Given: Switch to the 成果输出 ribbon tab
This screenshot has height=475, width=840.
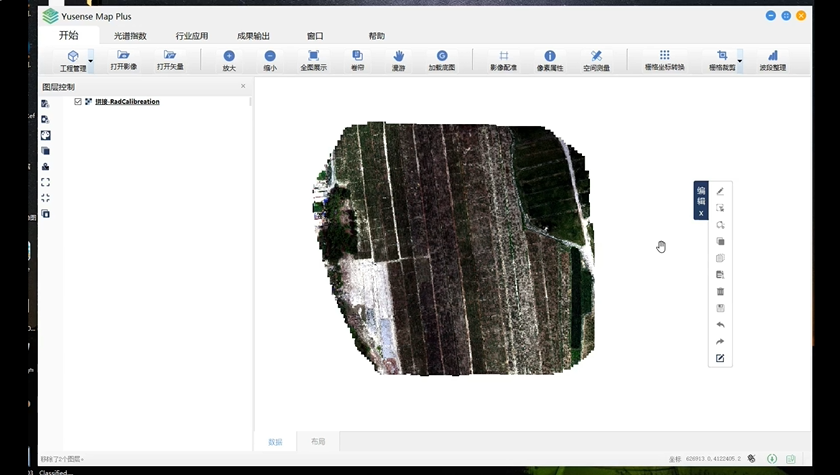Looking at the screenshot, I should tap(253, 36).
